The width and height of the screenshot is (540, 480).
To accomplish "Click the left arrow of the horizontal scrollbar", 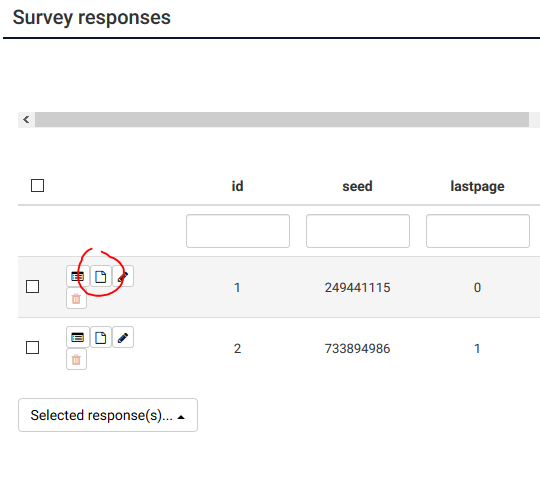I will coord(26,119).
